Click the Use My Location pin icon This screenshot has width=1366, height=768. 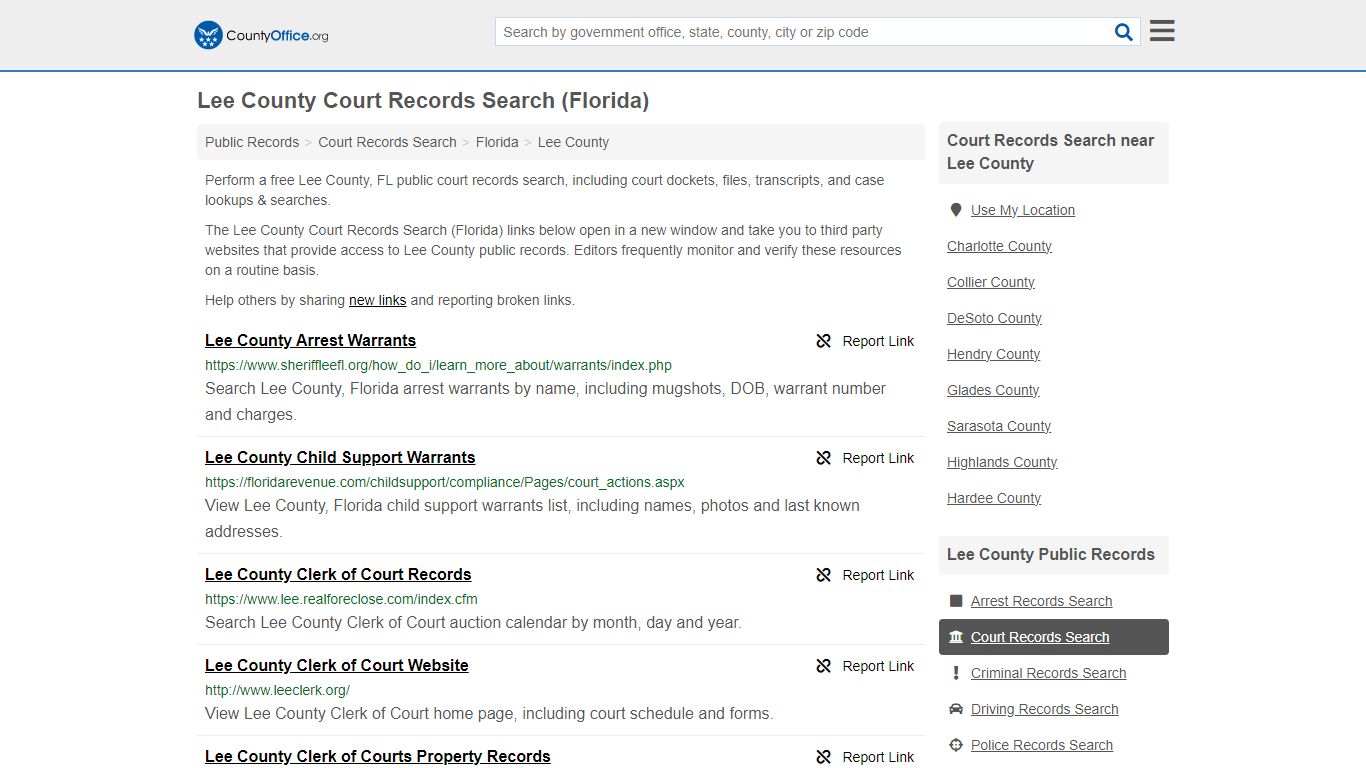pos(956,210)
